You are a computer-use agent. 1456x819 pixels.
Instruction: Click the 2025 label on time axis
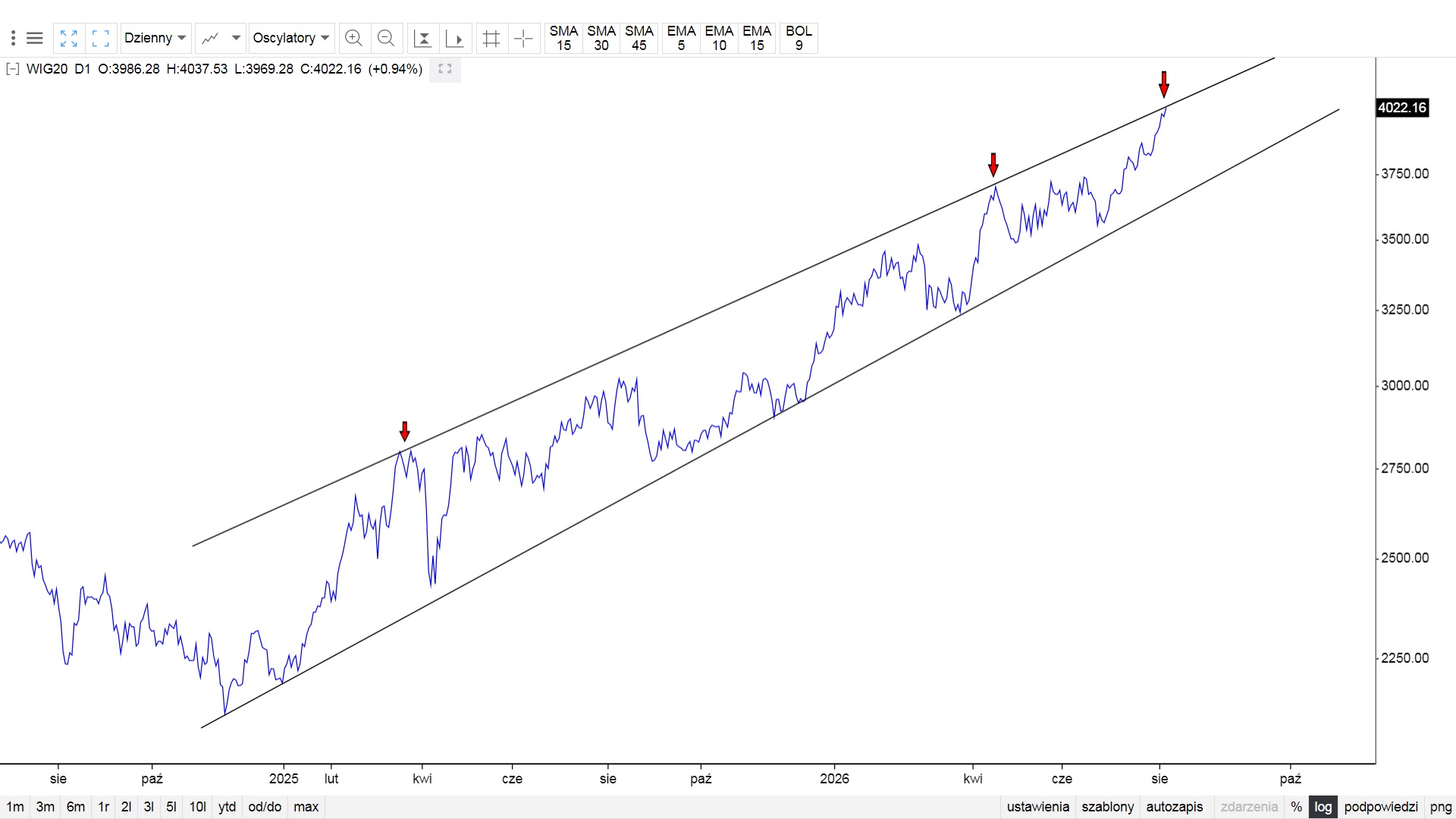tap(284, 779)
